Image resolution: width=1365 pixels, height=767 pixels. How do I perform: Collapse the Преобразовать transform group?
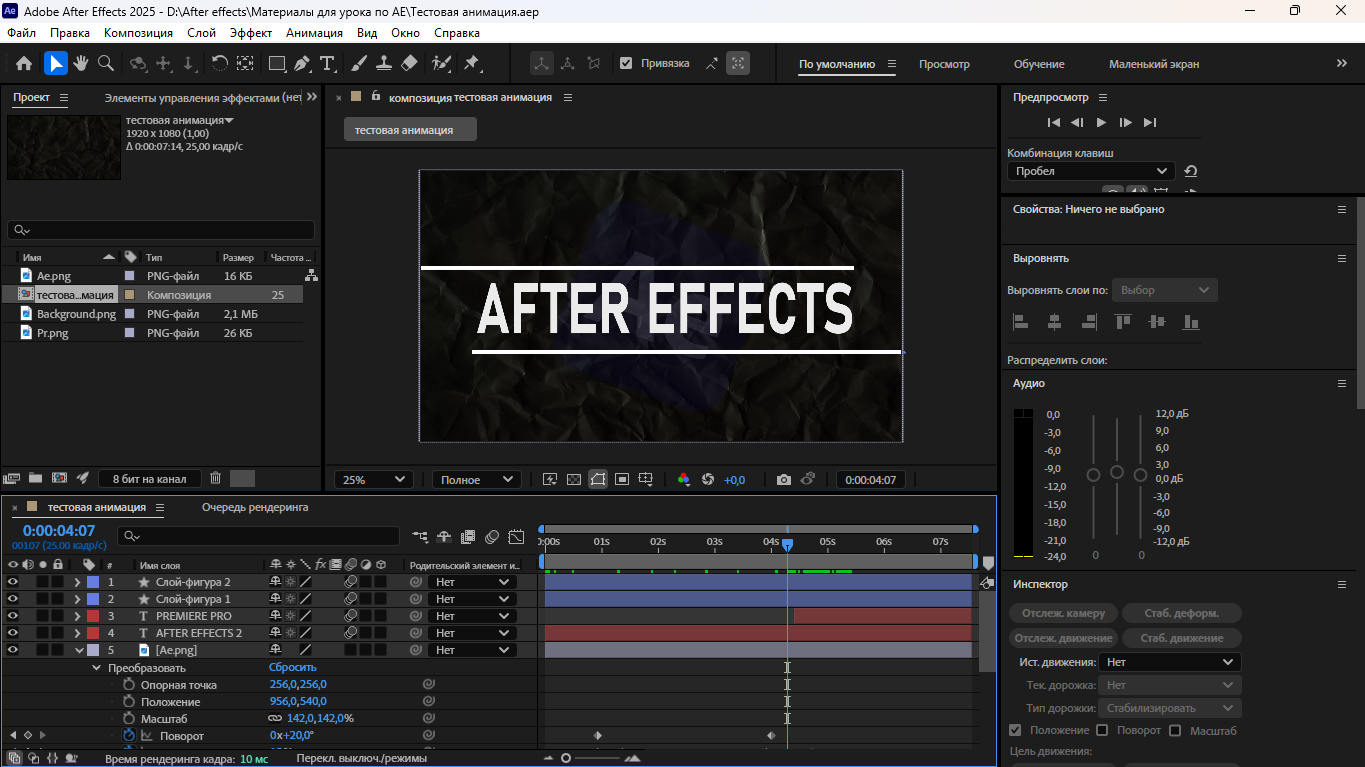(x=96, y=667)
